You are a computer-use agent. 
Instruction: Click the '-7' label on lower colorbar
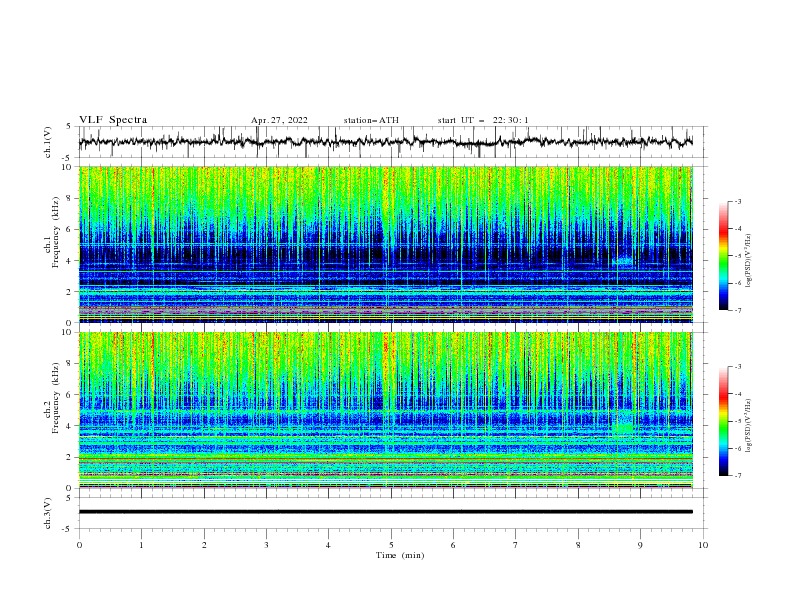coord(737,475)
